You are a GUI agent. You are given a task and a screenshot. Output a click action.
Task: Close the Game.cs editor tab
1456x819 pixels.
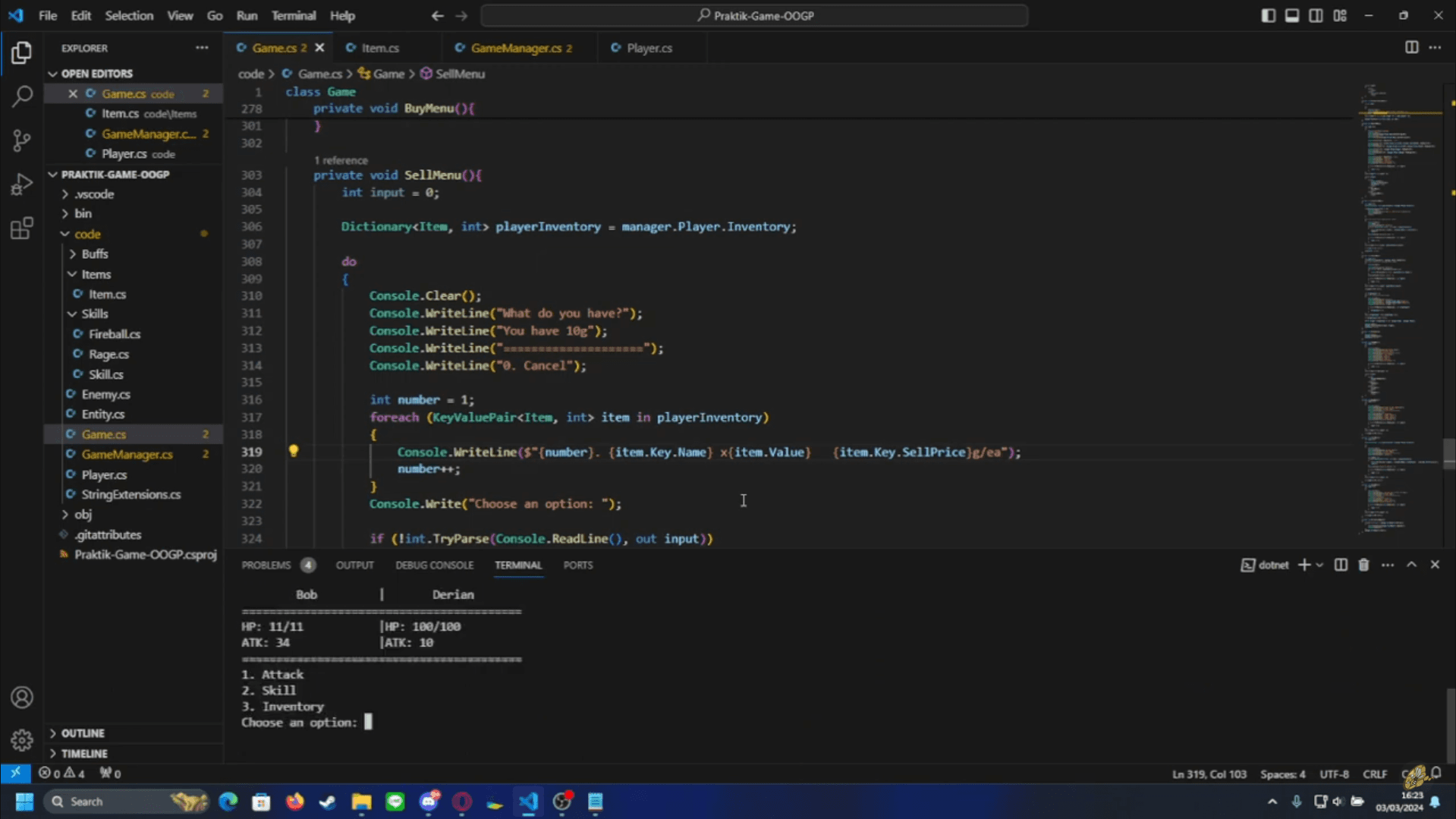click(x=319, y=48)
